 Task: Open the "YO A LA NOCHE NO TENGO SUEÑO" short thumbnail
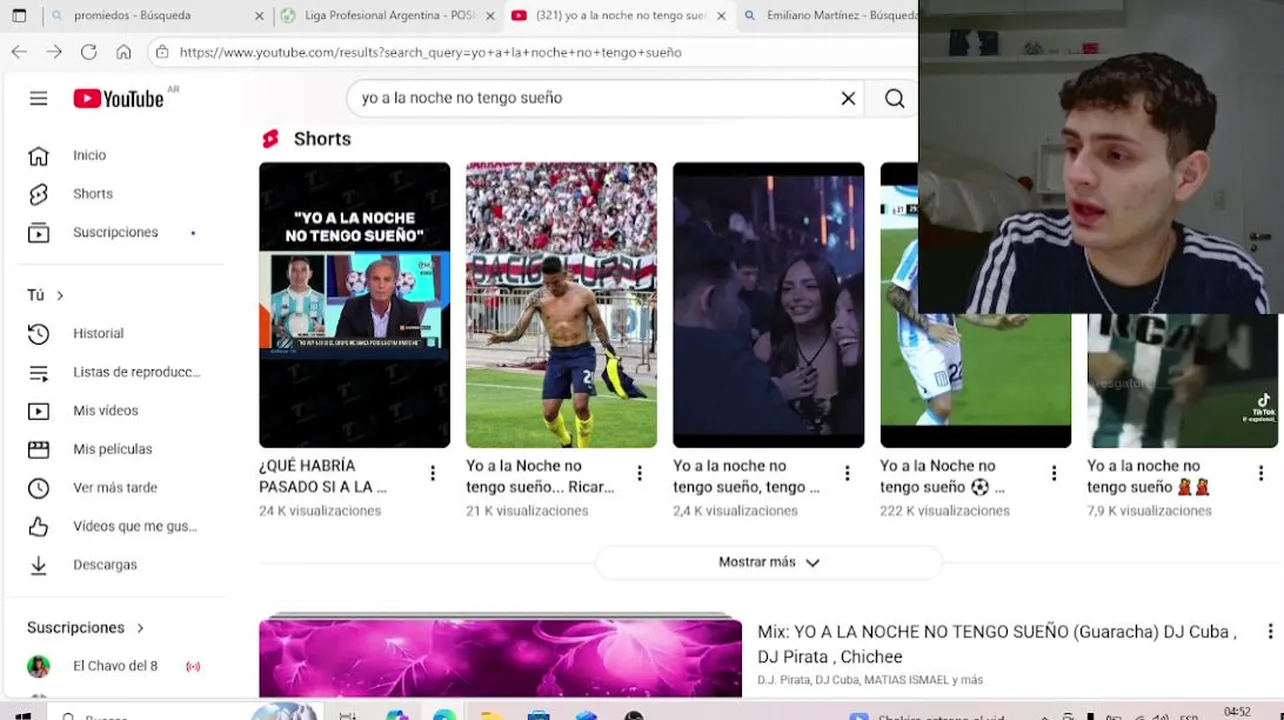354,305
